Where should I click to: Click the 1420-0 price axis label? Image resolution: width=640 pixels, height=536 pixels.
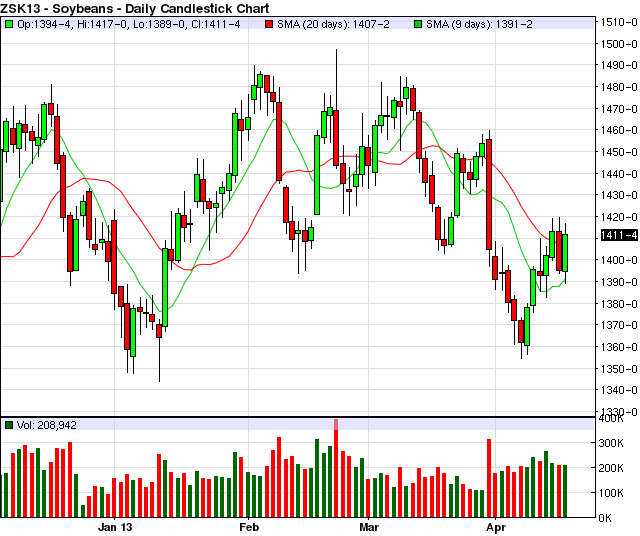click(619, 217)
